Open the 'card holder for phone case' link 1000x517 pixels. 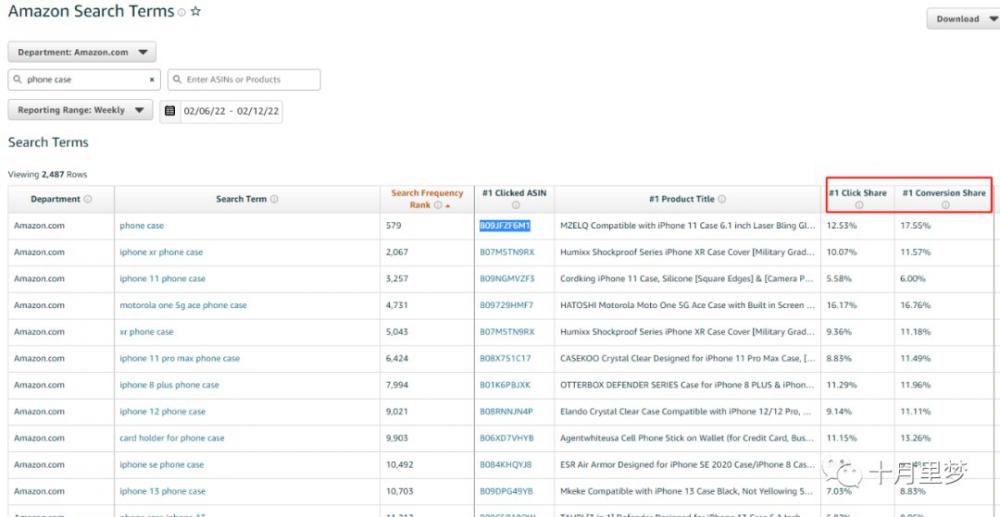tap(172, 439)
